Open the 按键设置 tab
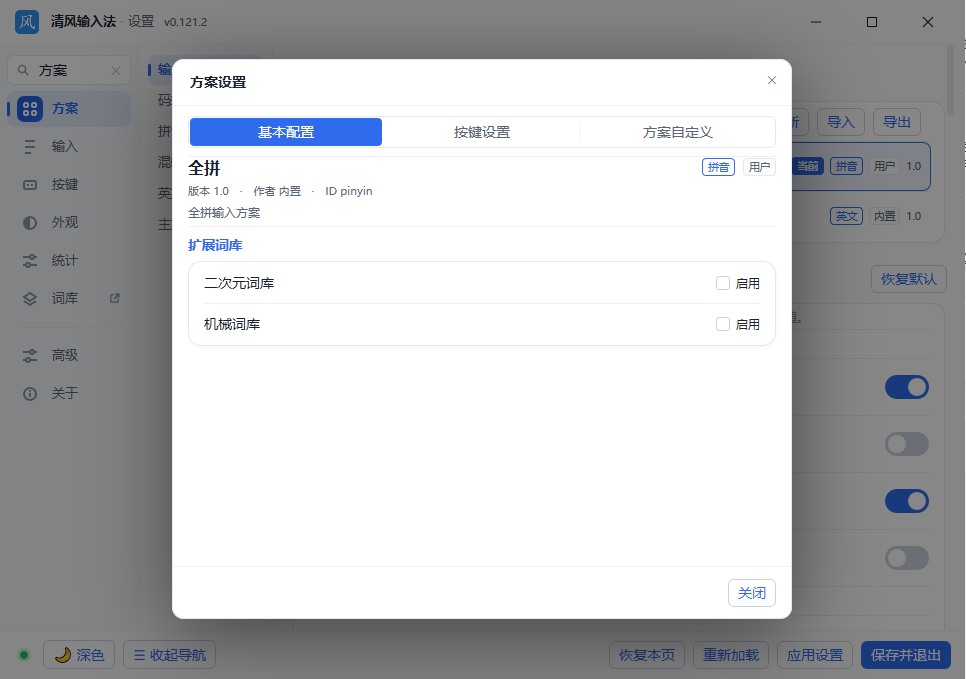 pyautogui.click(x=482, y=132)
